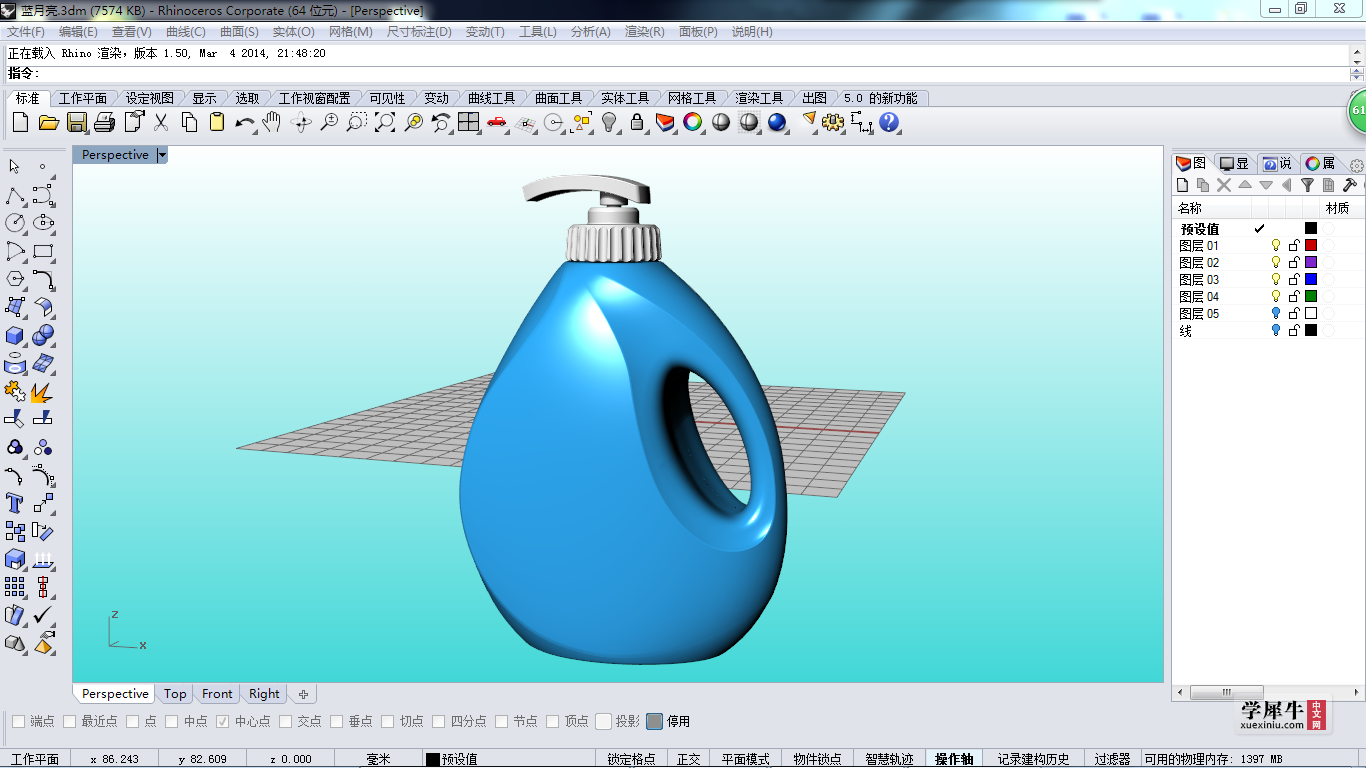Click the Print icon in the toolbar
The image size is (1366, 768).
coord(104,122)
